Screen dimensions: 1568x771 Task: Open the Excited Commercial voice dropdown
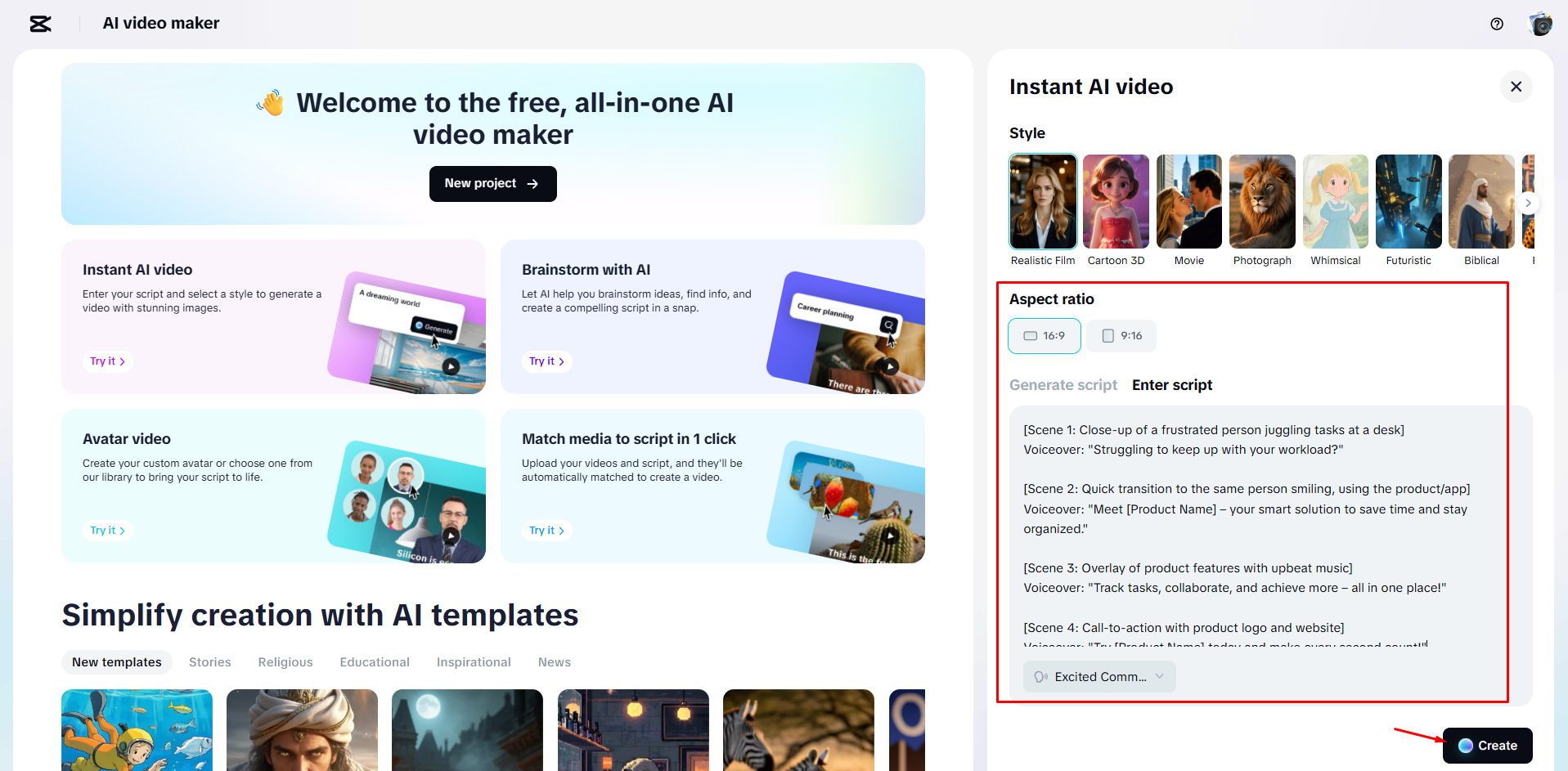[x=1098, y=676]
